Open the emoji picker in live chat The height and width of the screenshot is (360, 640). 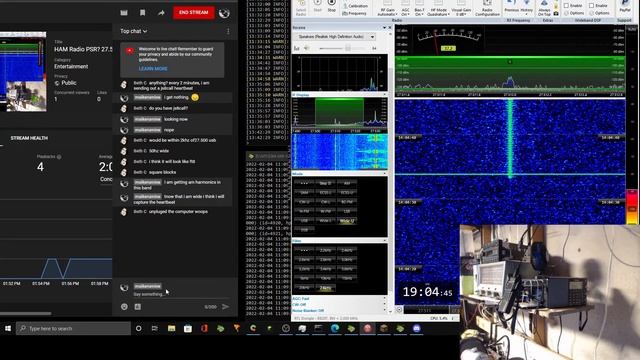tap(124, 307)
